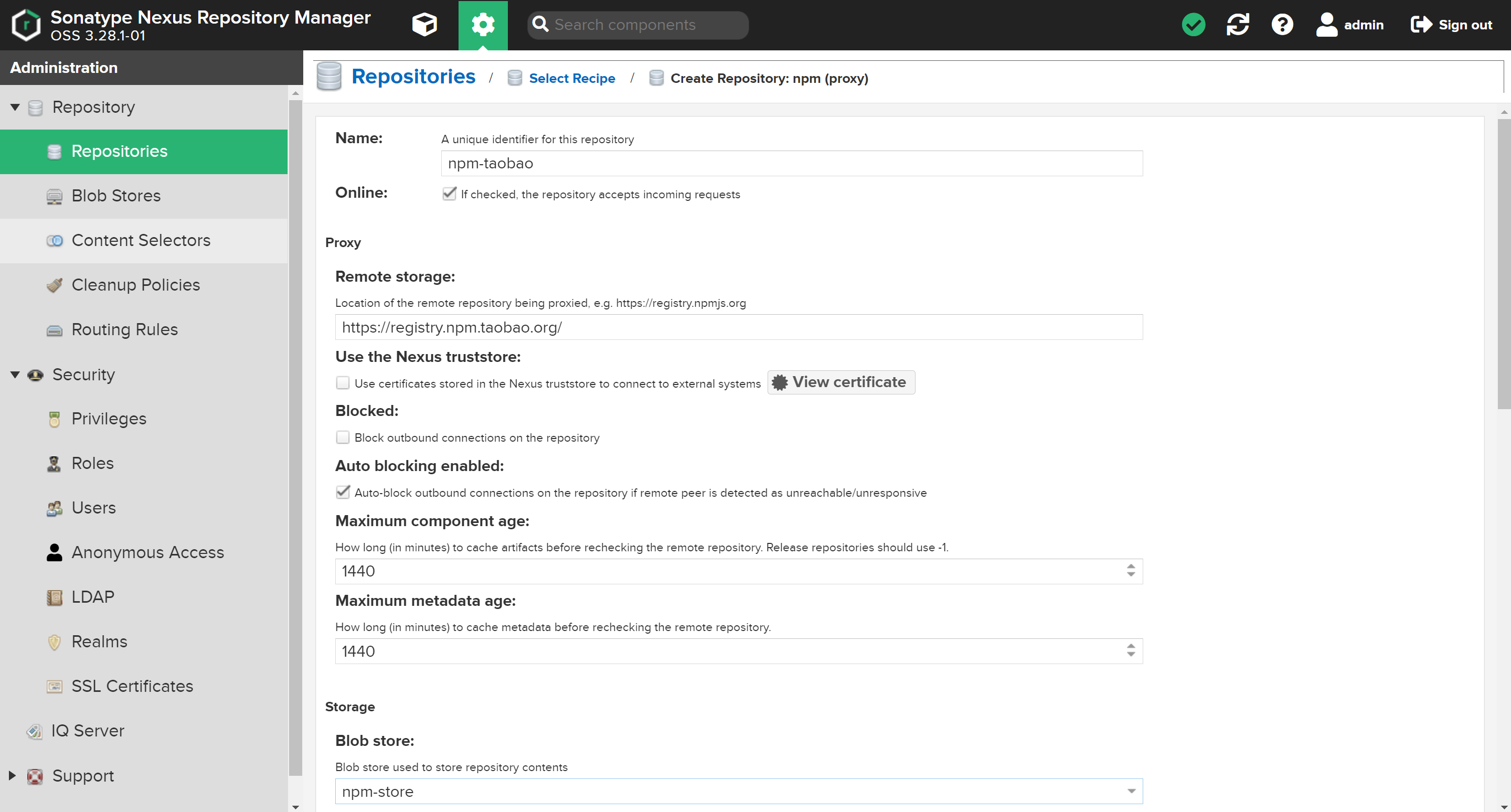Click the Name field containing npm-taobao
This screenshot has width=1511, height=812.
click(791, 163)
